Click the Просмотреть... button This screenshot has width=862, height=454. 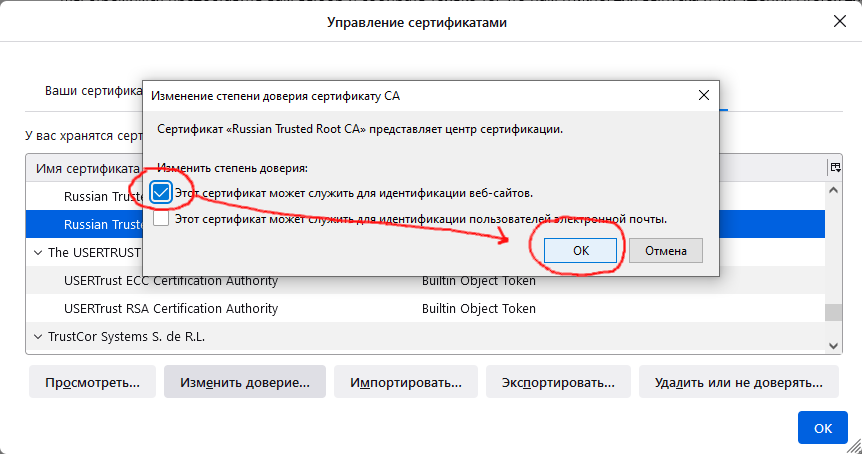[x=92, y=382]
